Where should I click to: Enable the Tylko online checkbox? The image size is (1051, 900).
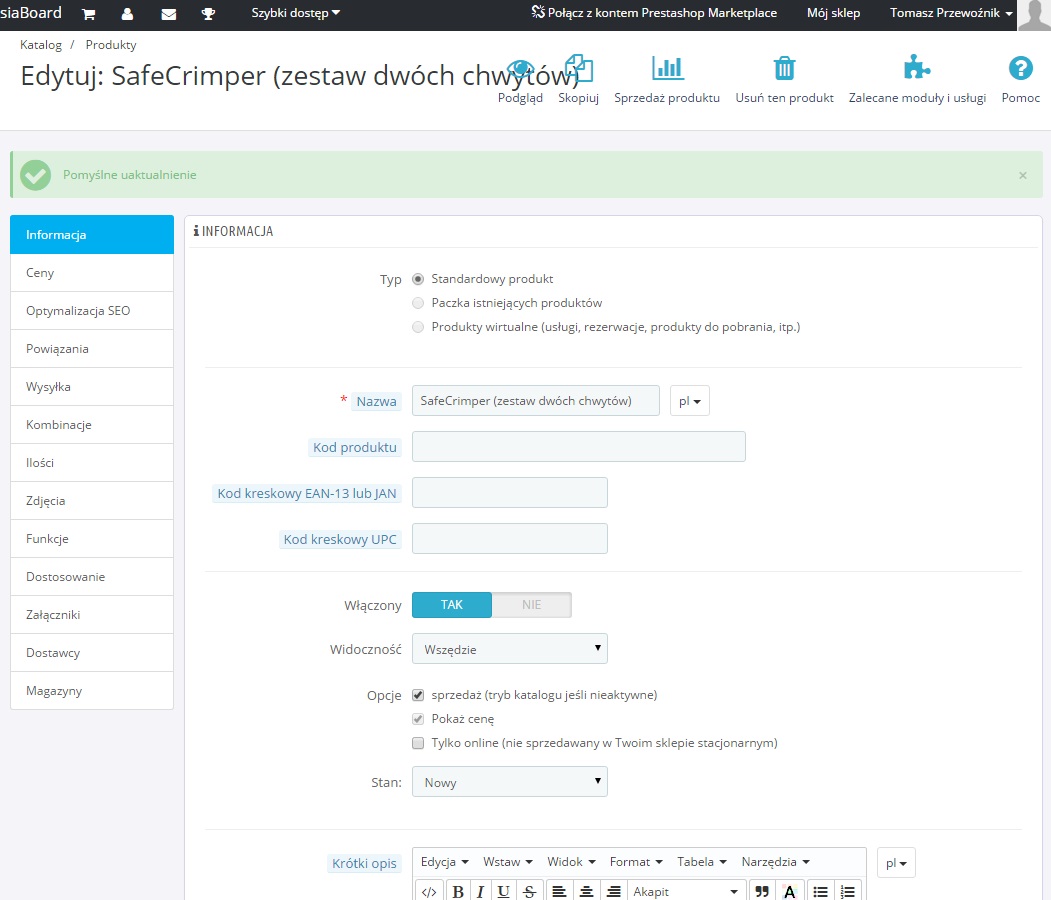click(418, 743)
